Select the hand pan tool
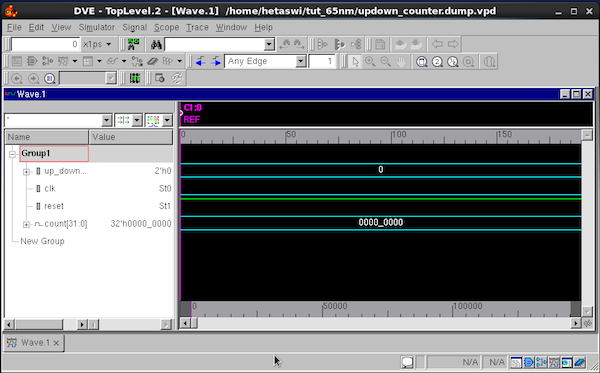This screenshot has height=373, width=600. (401, 61)
